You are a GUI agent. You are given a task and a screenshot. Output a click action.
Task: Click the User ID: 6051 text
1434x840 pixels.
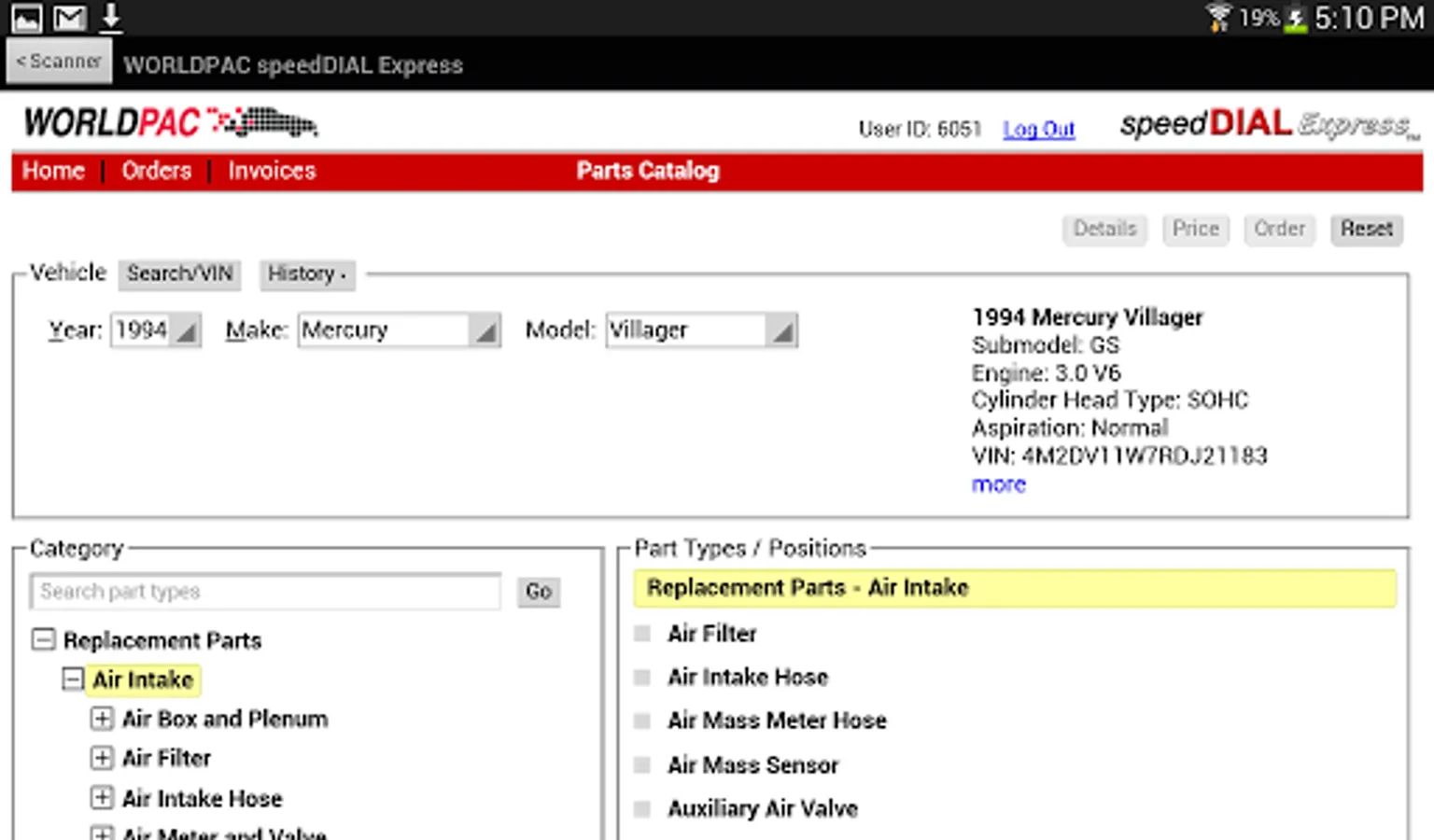click(x=920, y=129)
